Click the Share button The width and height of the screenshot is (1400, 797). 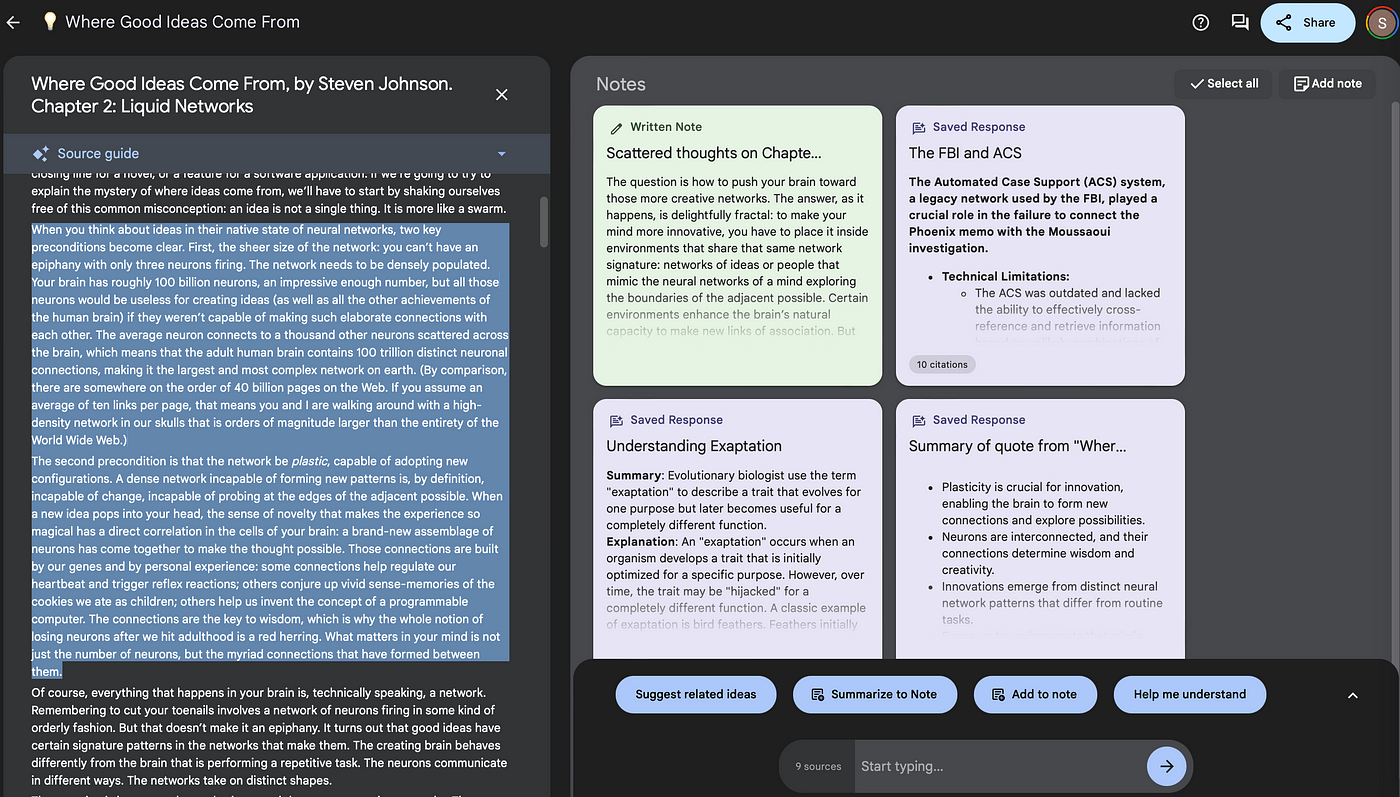coord(1307,22)
